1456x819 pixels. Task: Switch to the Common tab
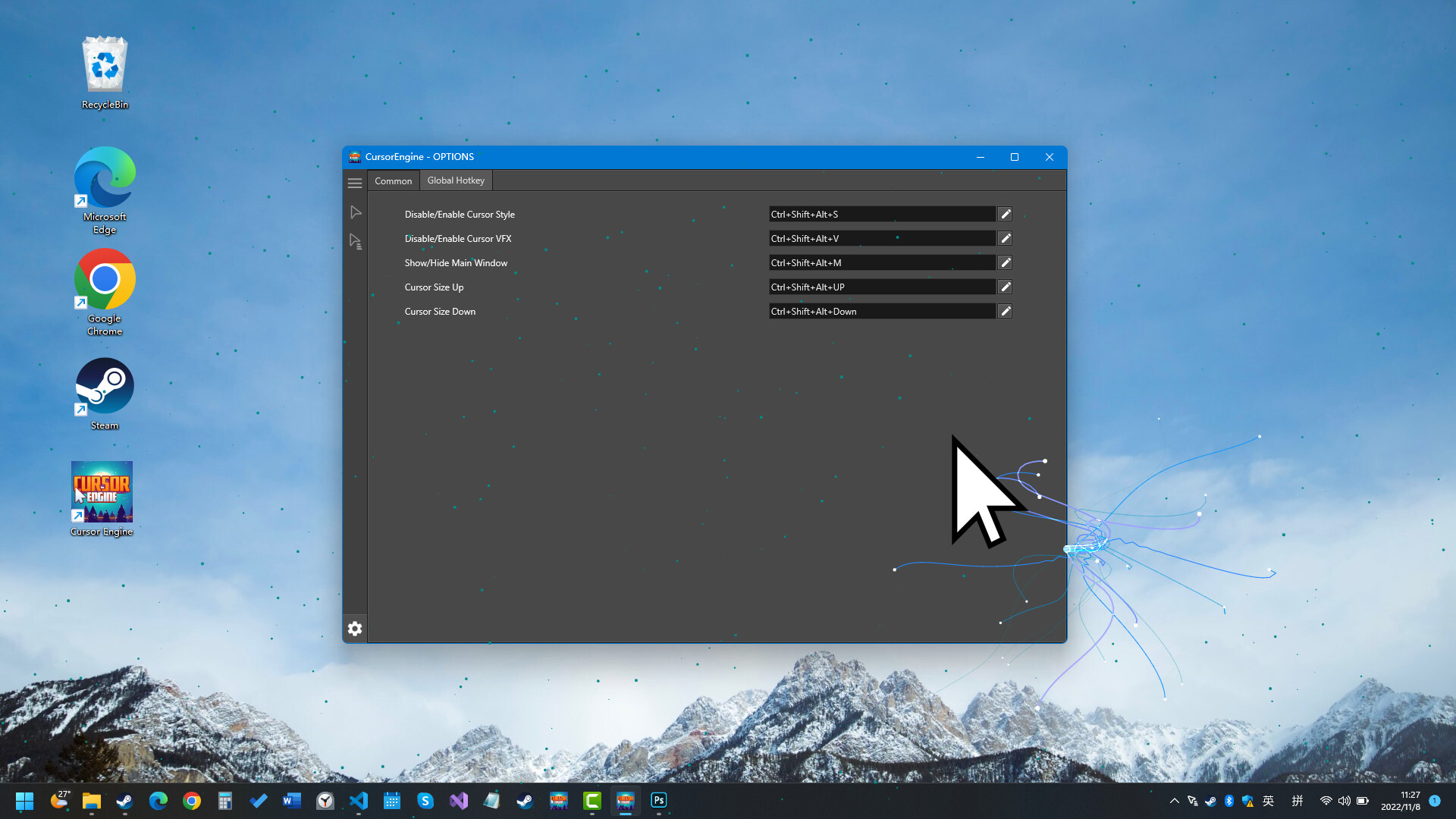pyautogui.click(x=393, y=180)
